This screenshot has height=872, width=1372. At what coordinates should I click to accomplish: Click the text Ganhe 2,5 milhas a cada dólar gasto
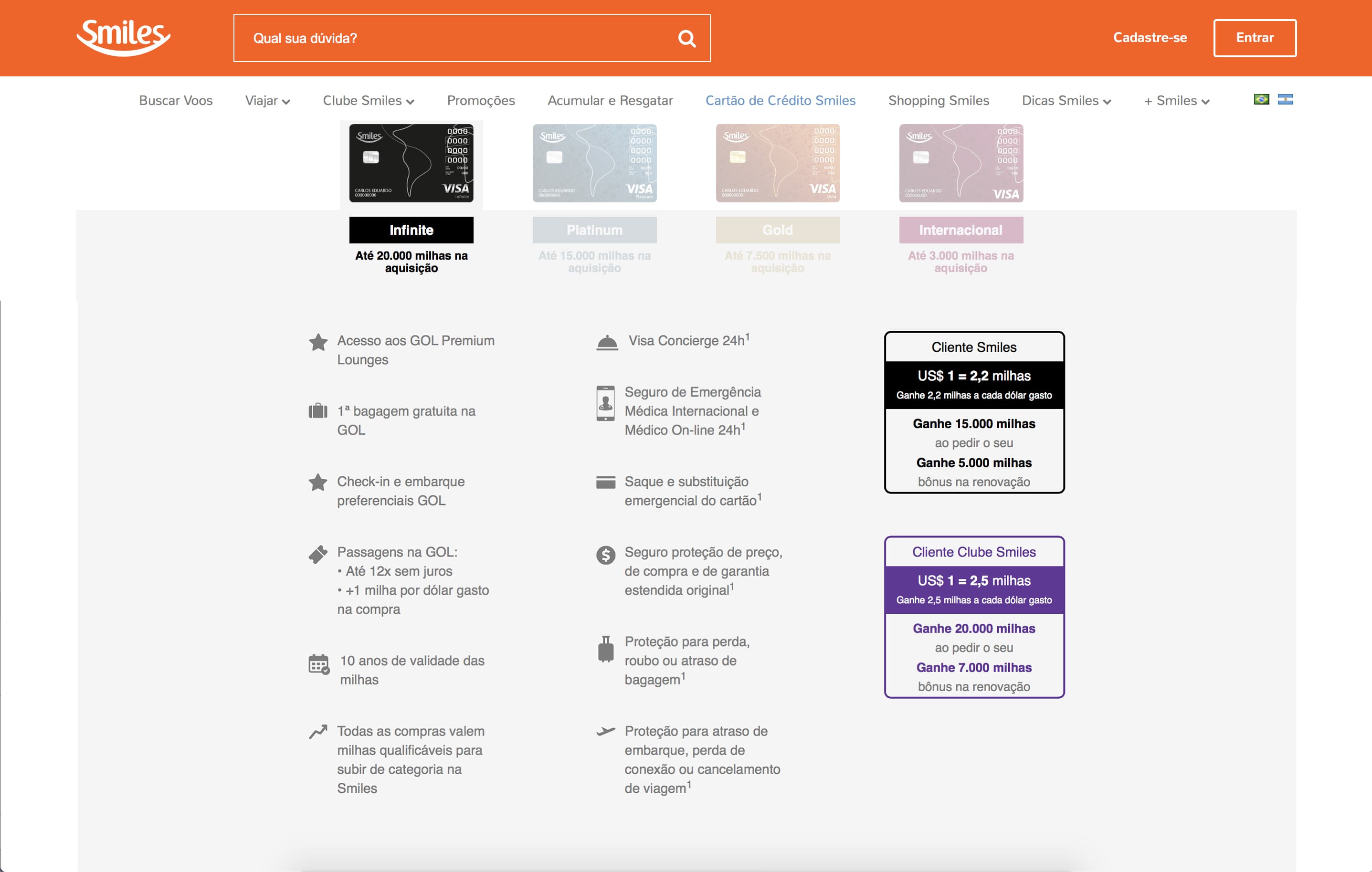(974, 600)
